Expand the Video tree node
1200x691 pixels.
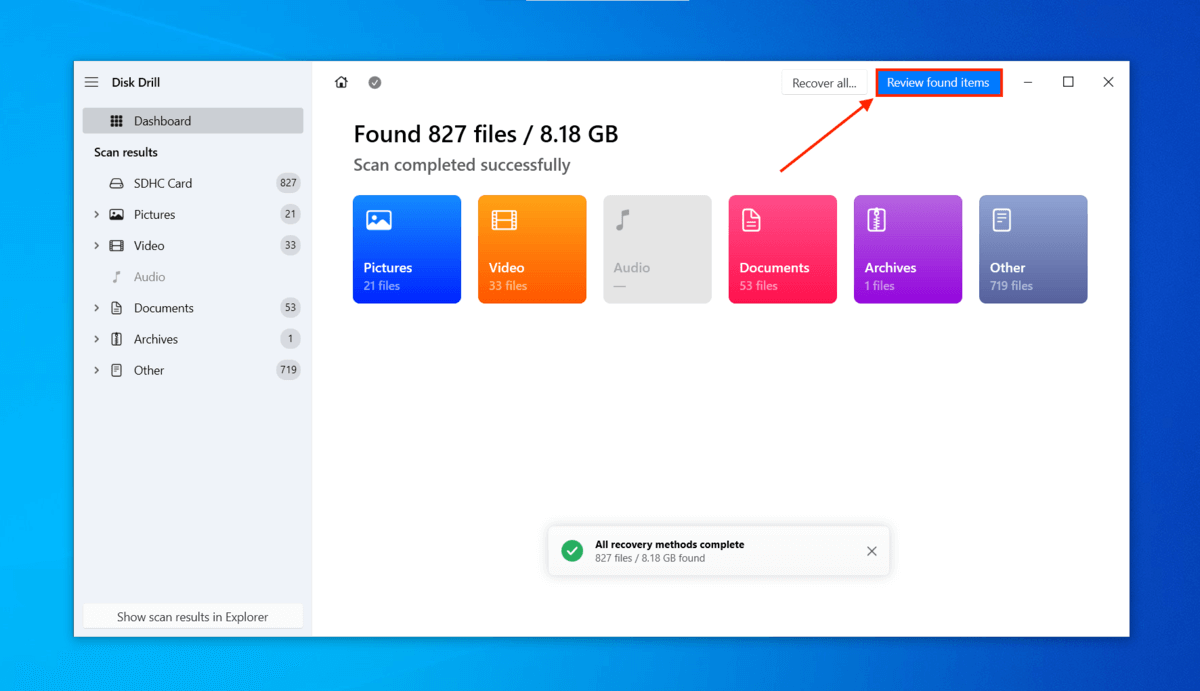tap(96, 245)
